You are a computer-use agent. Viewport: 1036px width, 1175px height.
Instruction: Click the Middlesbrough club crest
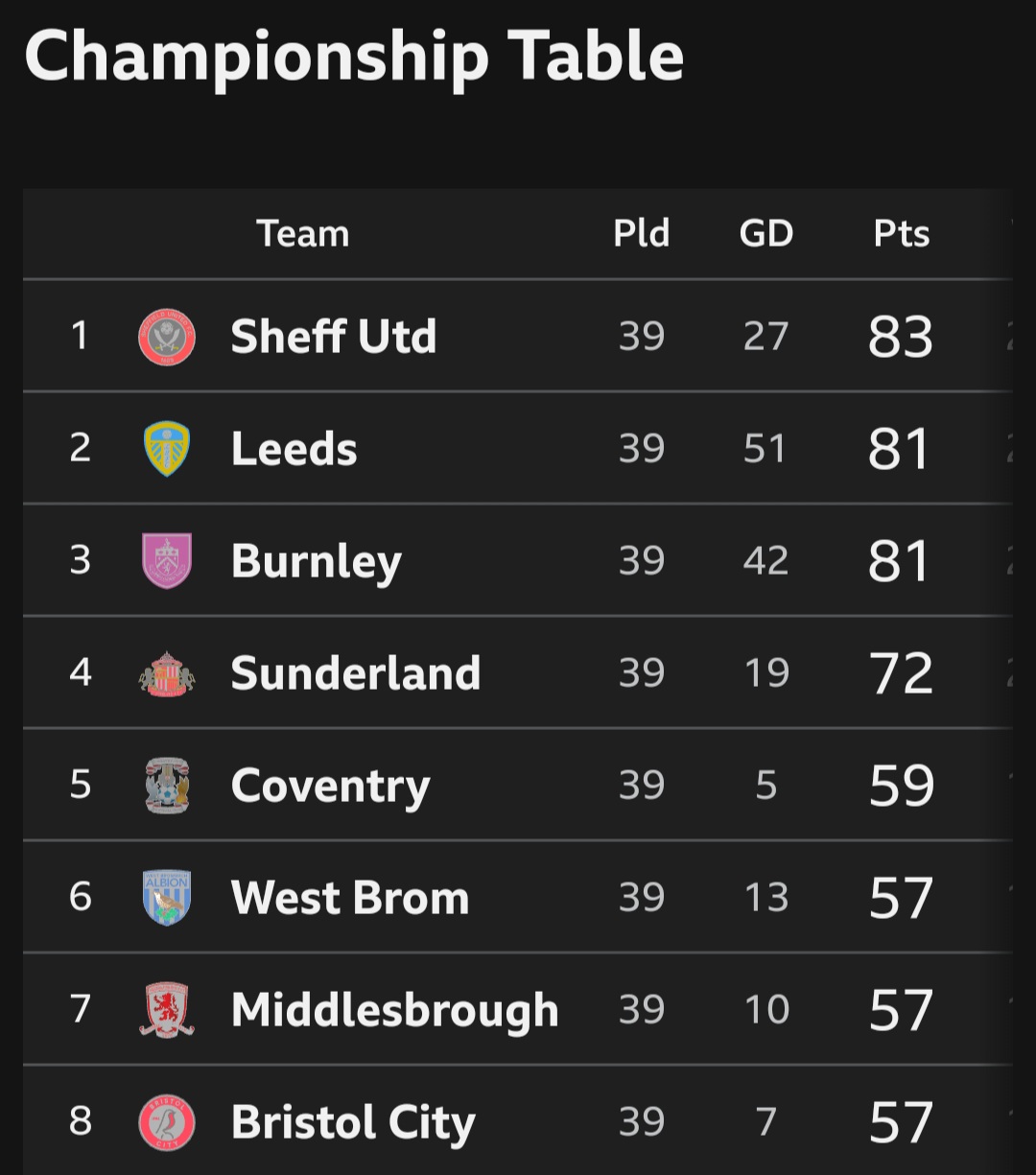tap(167, 1010)
